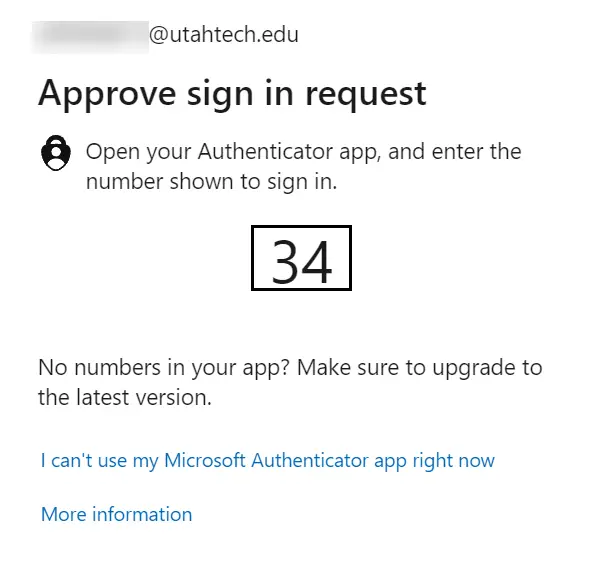Select the boxed number 34

click(302, 258)
